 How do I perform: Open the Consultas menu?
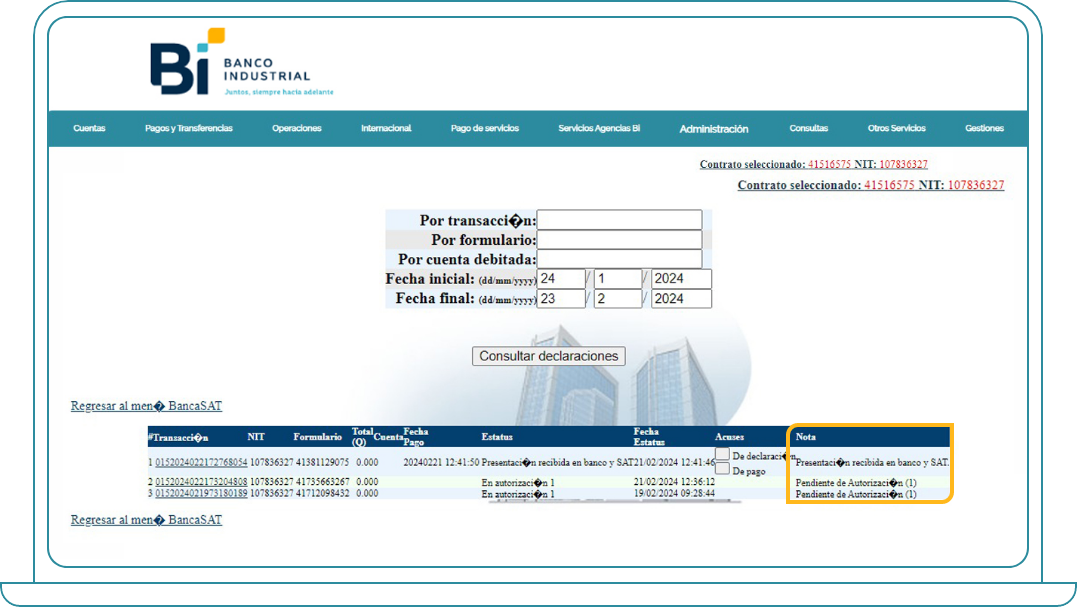click(x=808, y=128)
